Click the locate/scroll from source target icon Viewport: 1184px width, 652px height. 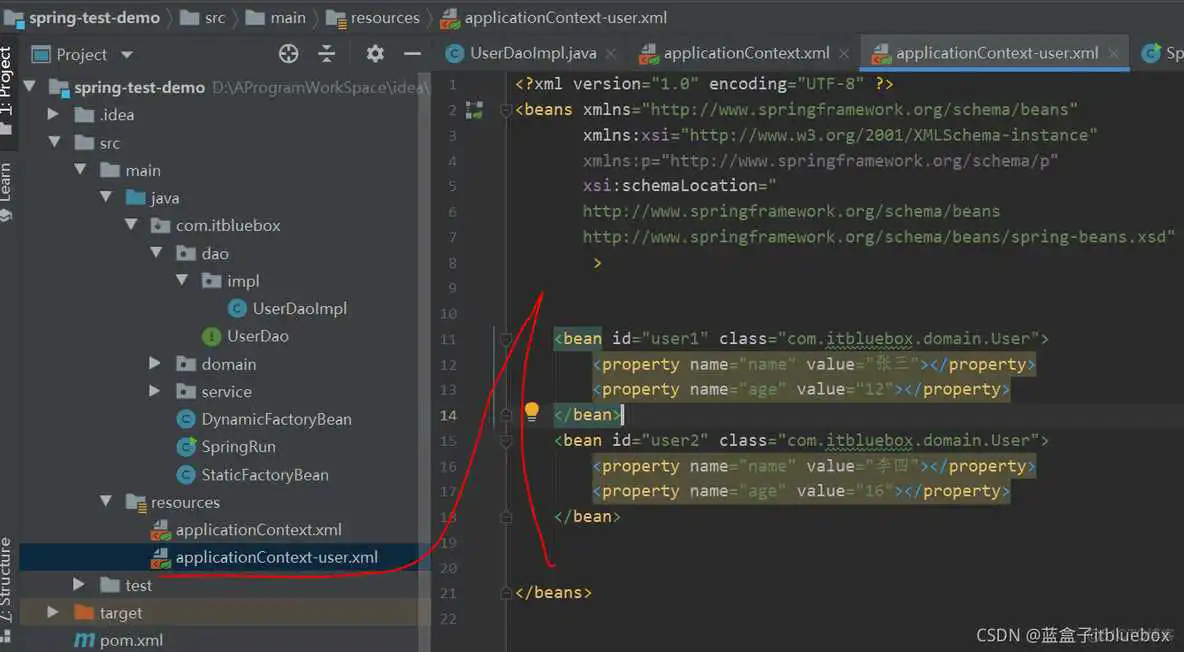pos(289,54)
